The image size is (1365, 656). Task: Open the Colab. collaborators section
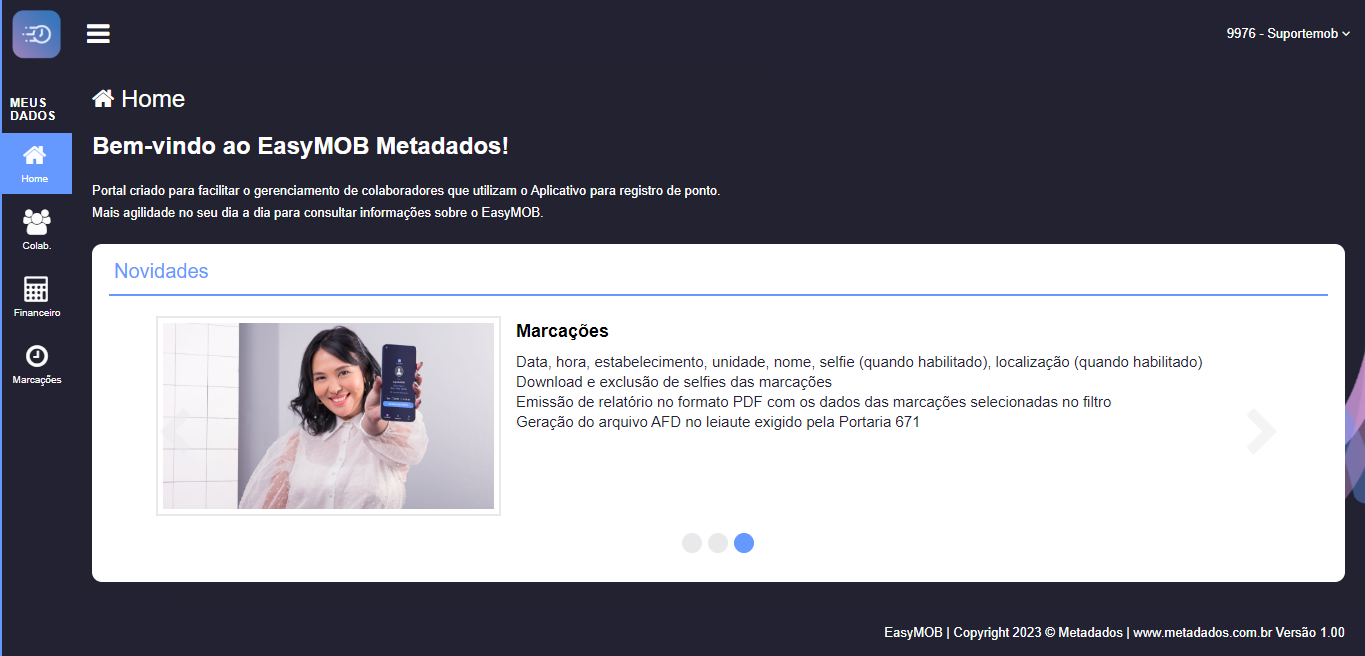click(x=36, y=230)
